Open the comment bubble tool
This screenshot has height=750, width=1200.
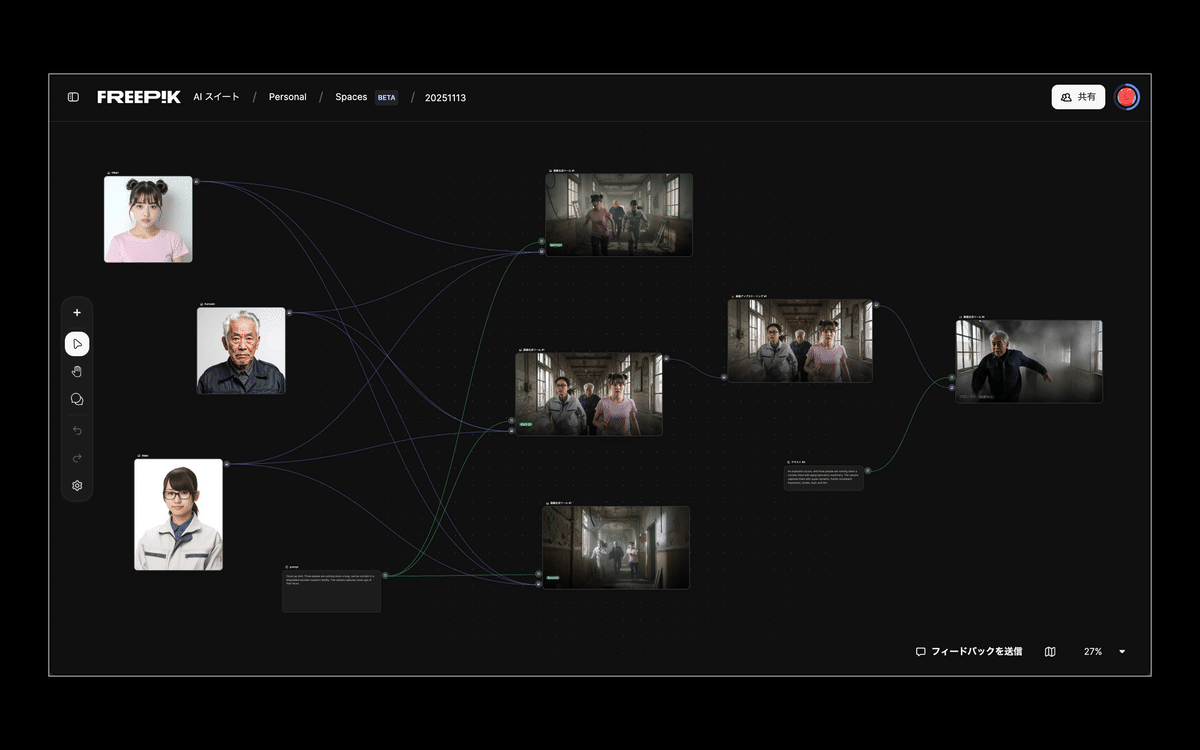point(77,400)
